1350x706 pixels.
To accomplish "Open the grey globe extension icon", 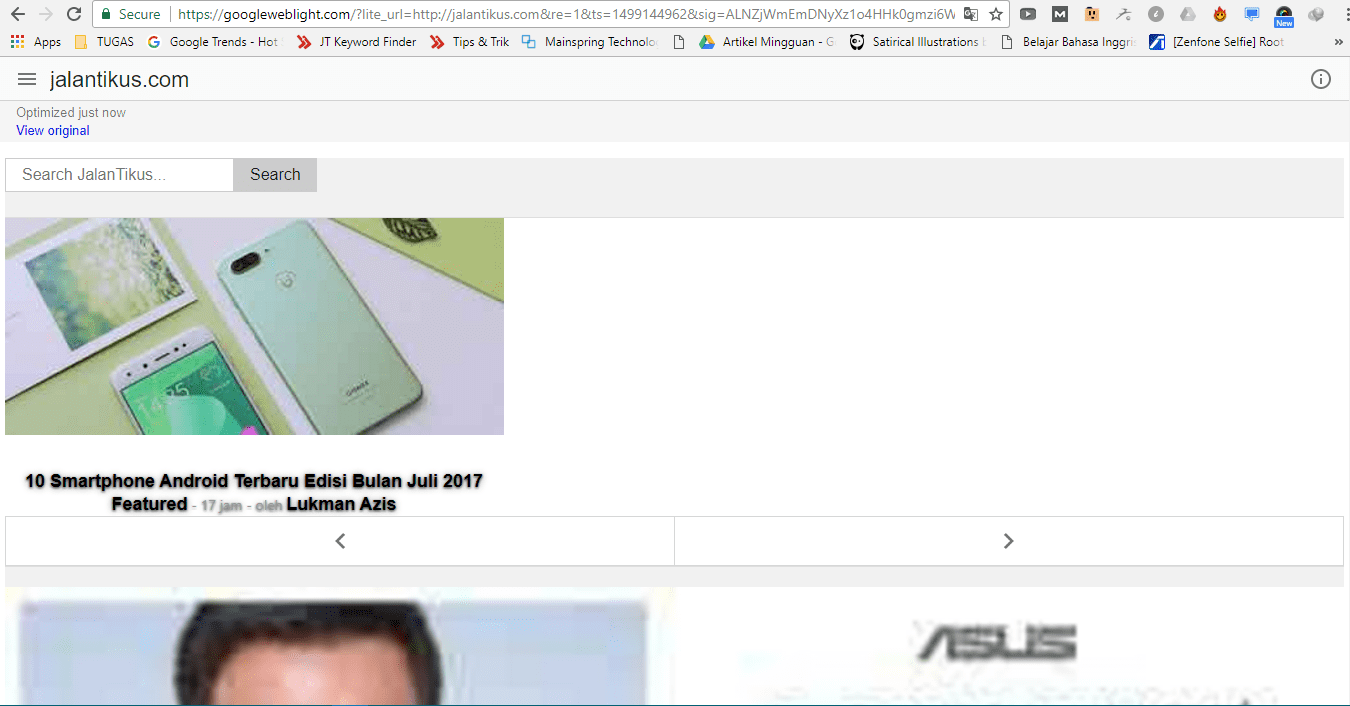I will point(1316,14).
